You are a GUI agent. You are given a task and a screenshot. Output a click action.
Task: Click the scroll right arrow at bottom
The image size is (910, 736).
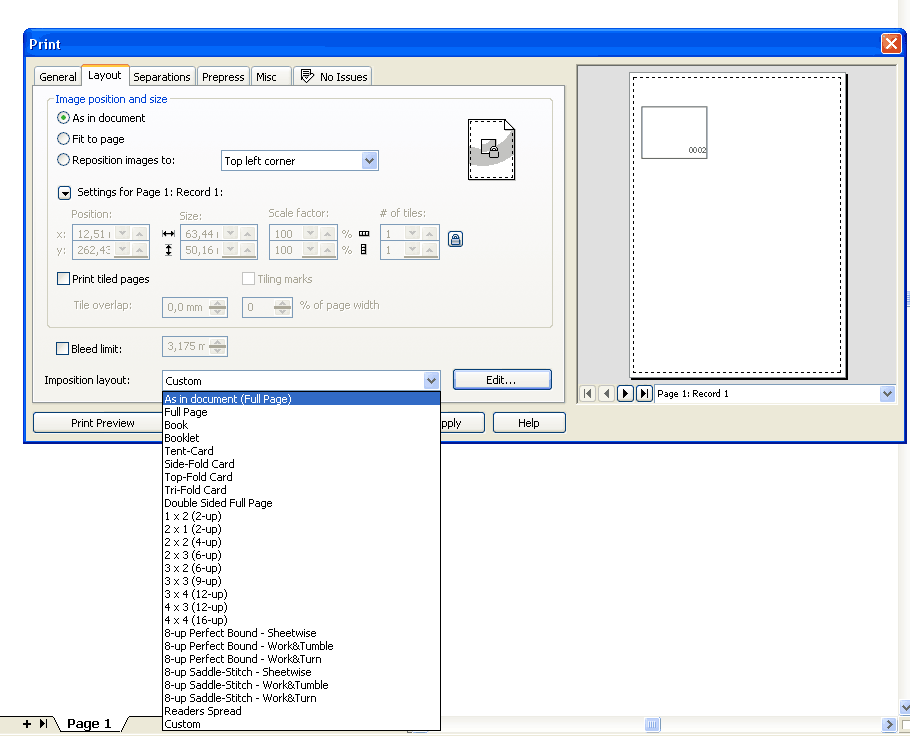[x=889, y=724]
